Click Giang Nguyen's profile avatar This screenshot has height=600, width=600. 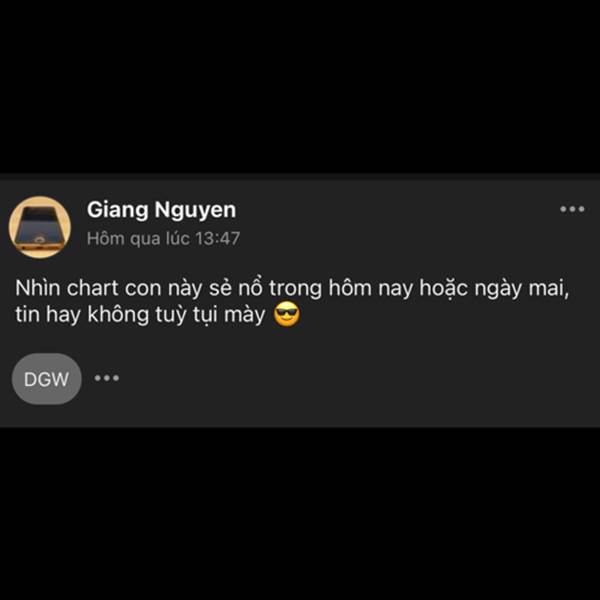pos(40,227)
